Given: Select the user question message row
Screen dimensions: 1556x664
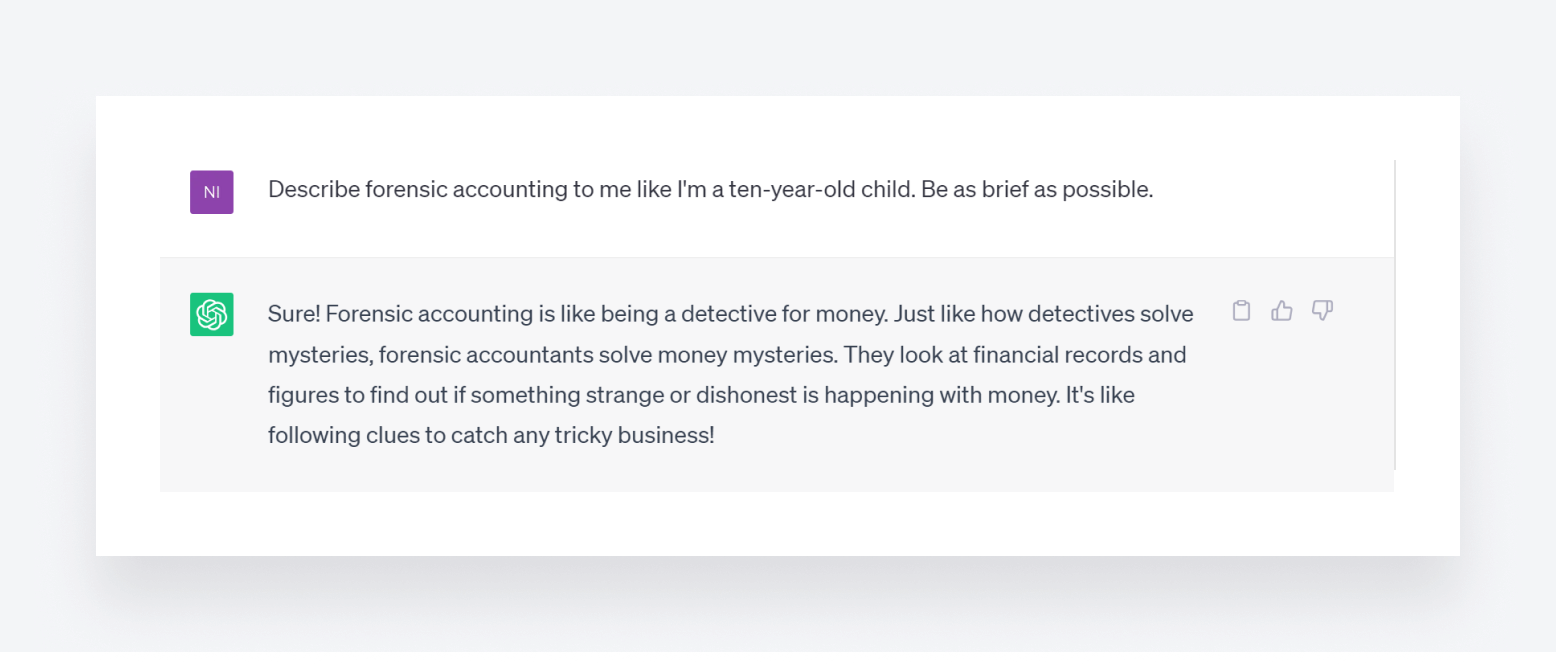Looking at the screenshot, I should pos(710,189).
